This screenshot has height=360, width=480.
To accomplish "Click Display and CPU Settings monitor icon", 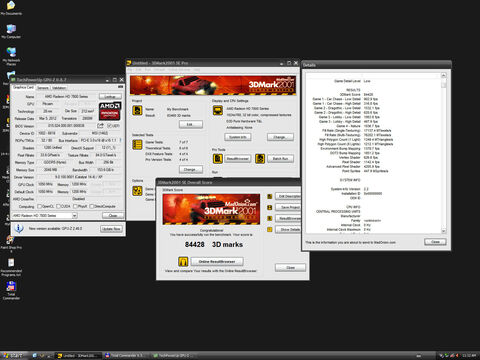I will pyautogui.click(x=218, y=110).
